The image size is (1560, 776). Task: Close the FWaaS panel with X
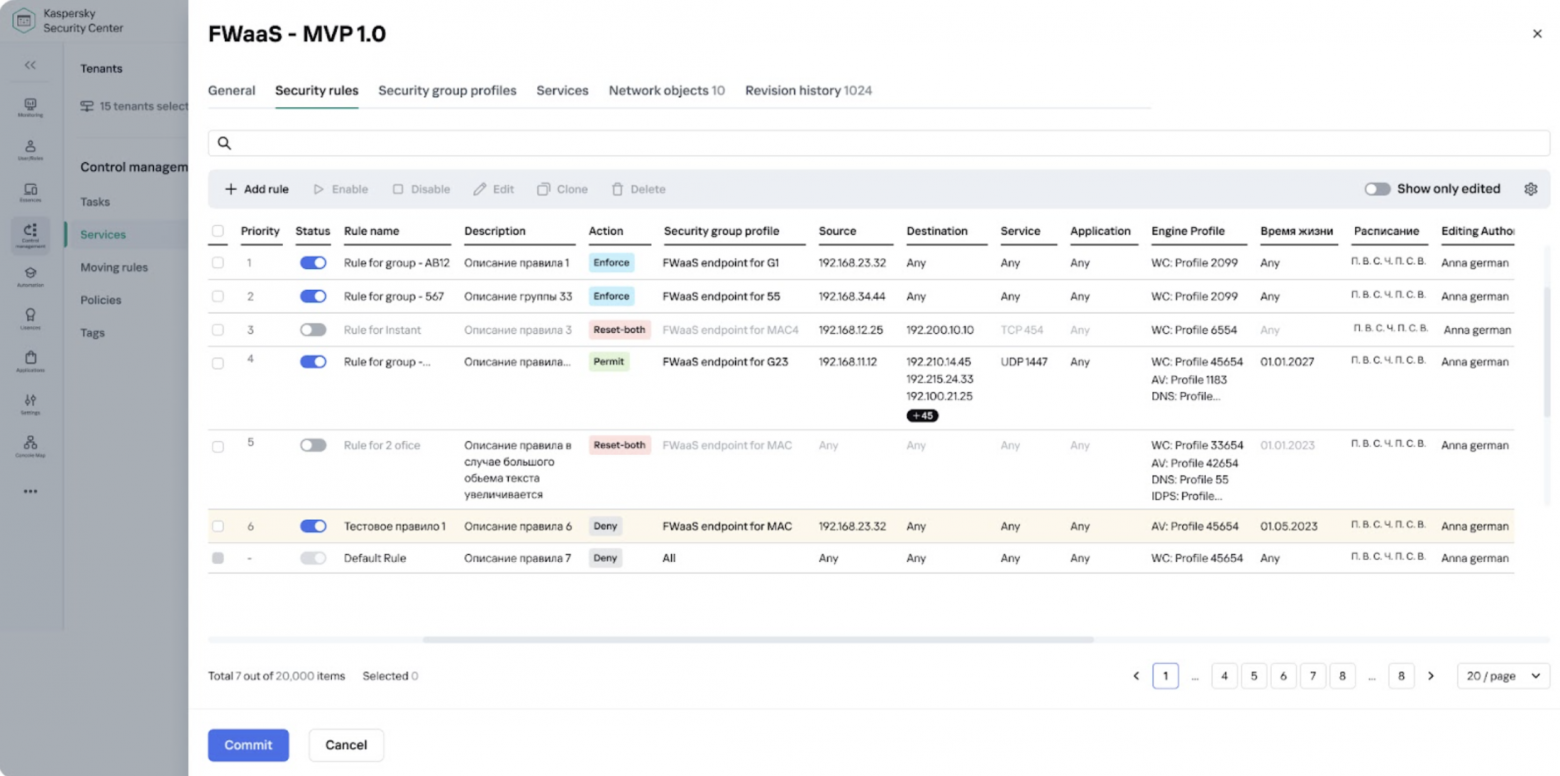(x=1537, y=34)
